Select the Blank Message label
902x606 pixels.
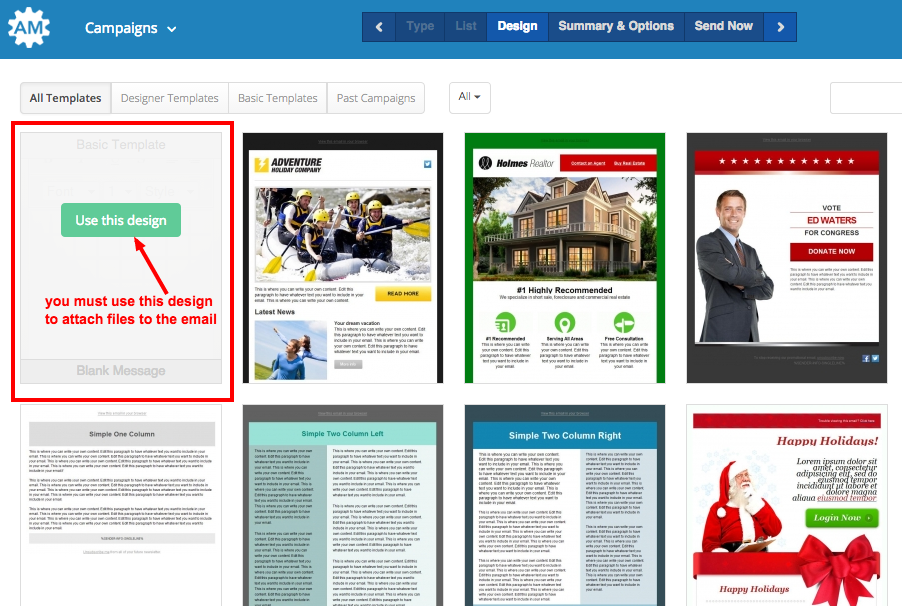121,371
